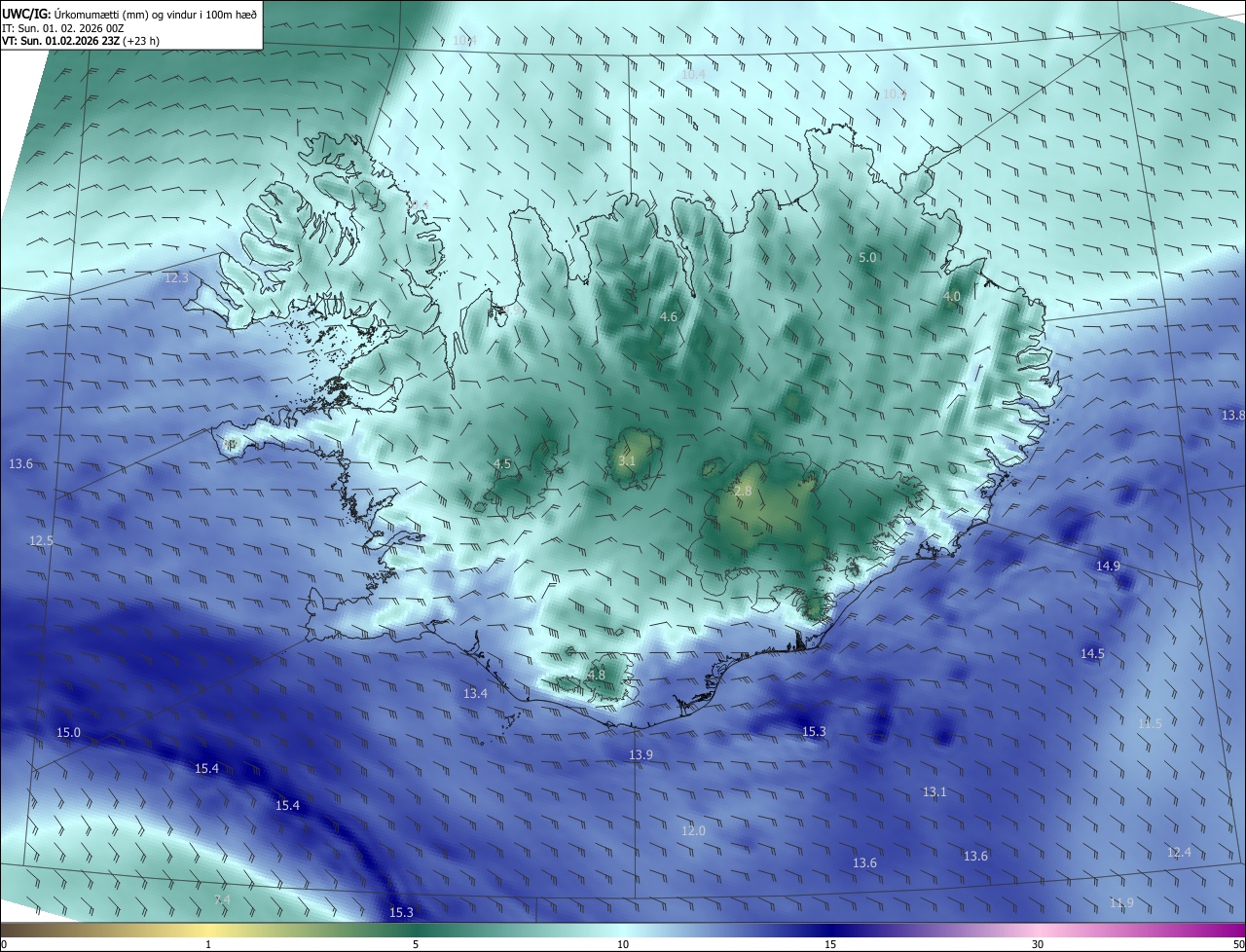
Task: Click the colorbar tick label 1
Action: [208, 944]
